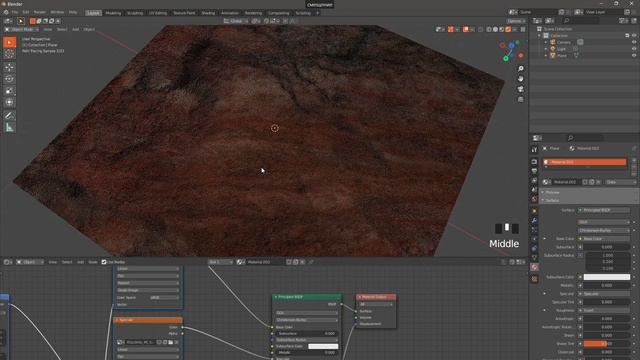Expand the Camera item in outliner
640x360 pixels.
pyautogui.click(x=546, y=42)
